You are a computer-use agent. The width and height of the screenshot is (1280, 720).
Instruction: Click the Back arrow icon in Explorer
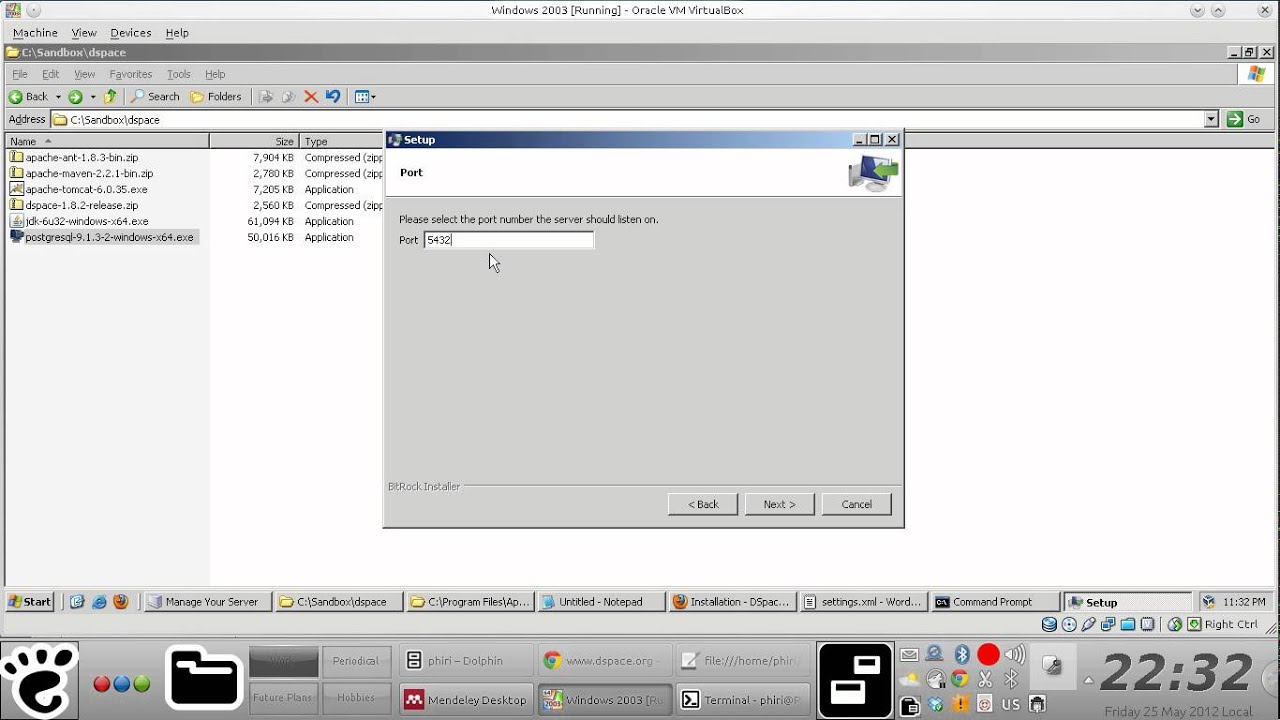pos(16,97)
